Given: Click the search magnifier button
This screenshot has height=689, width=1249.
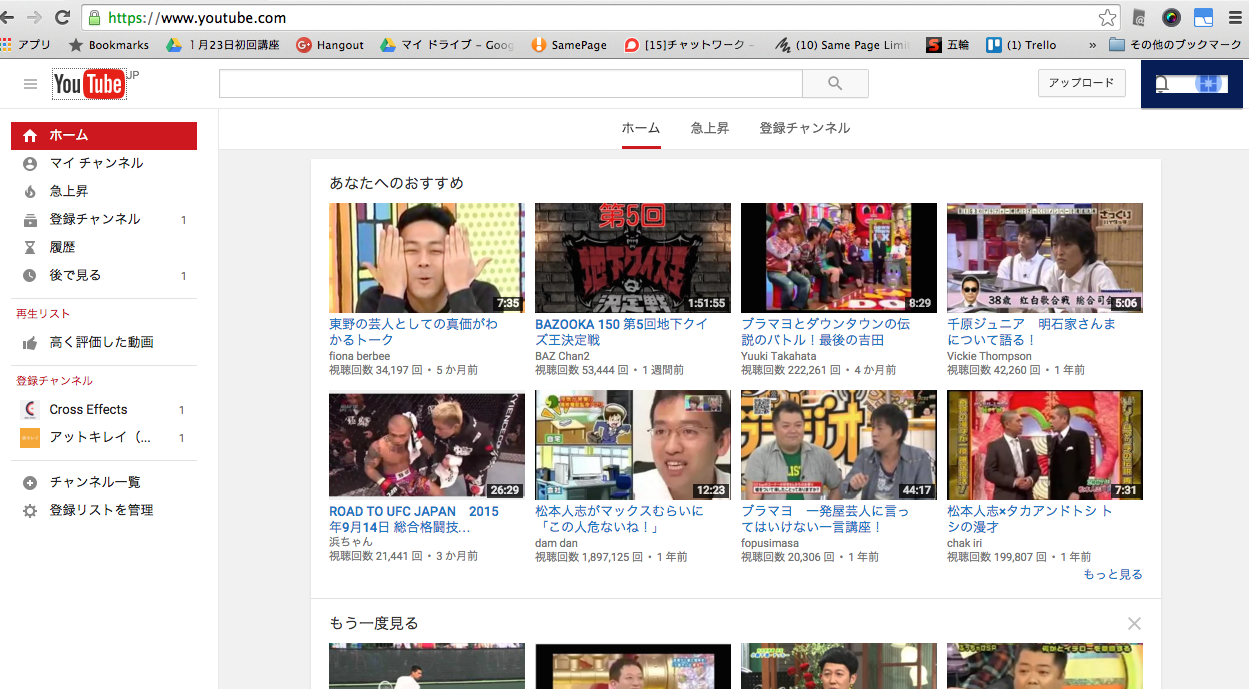Looking at the screenshot, I should coord(835,83).
